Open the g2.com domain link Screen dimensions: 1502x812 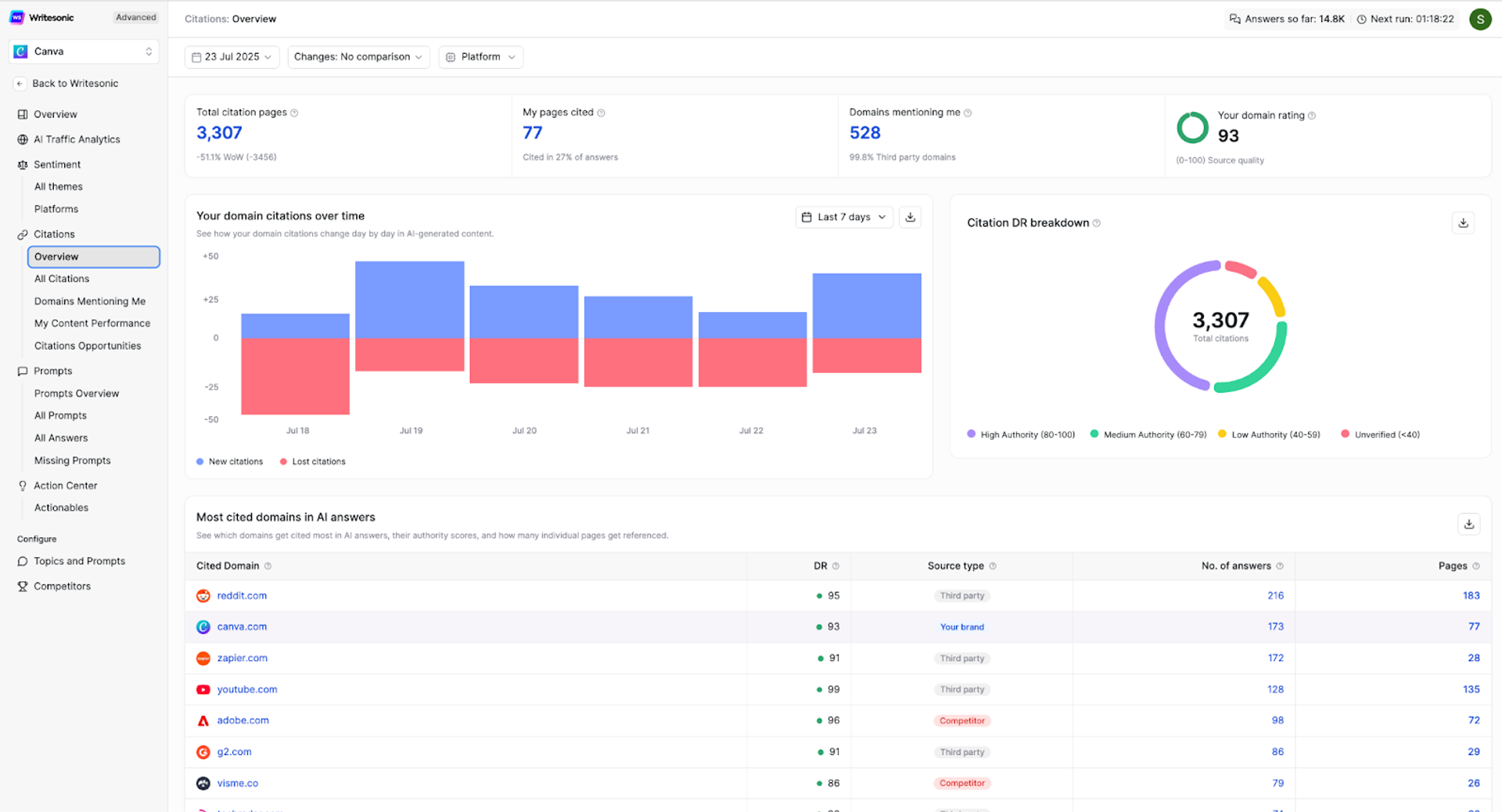(234, 753)
